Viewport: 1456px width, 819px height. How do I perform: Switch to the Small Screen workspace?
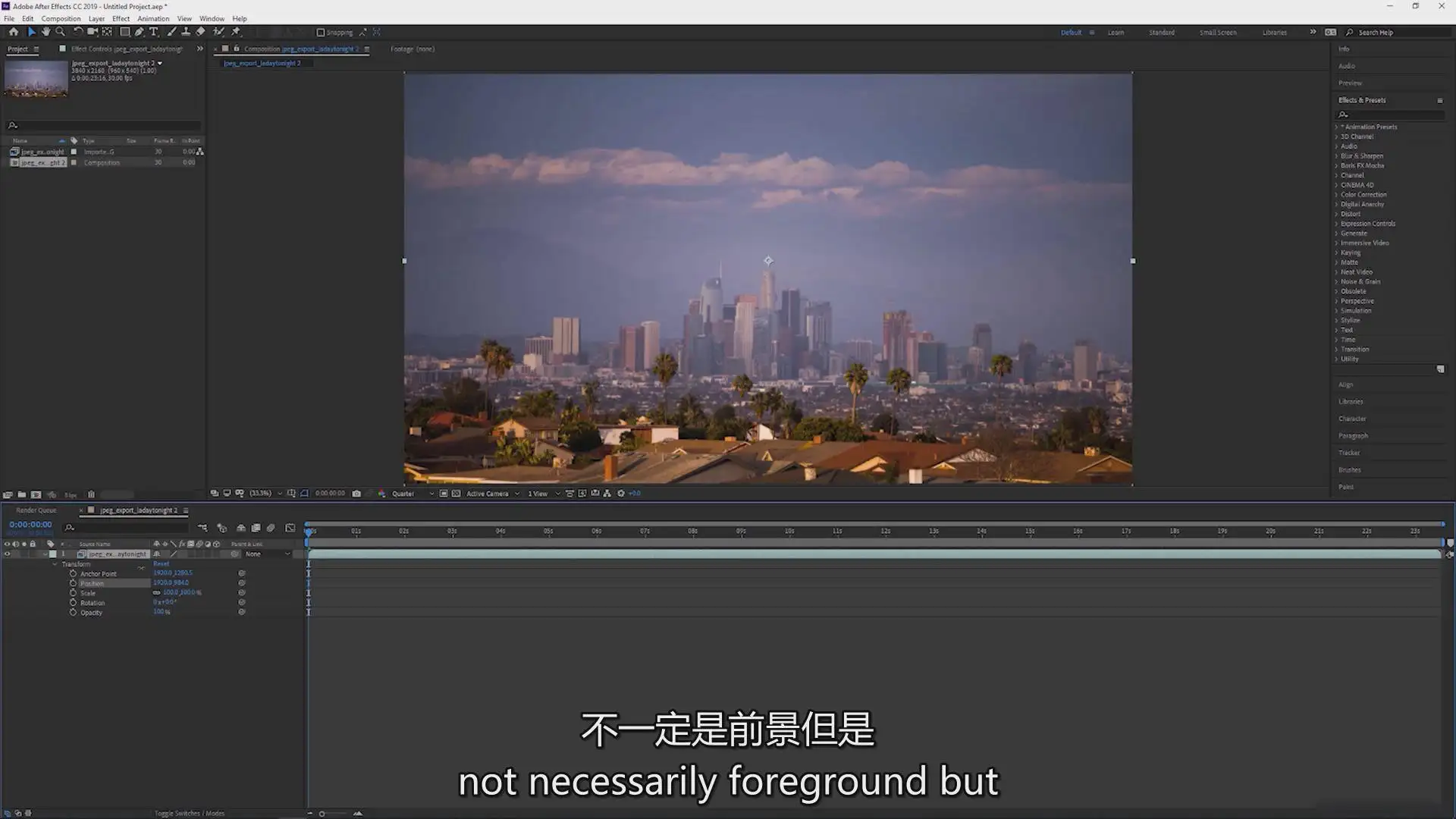coord(1218,33)
